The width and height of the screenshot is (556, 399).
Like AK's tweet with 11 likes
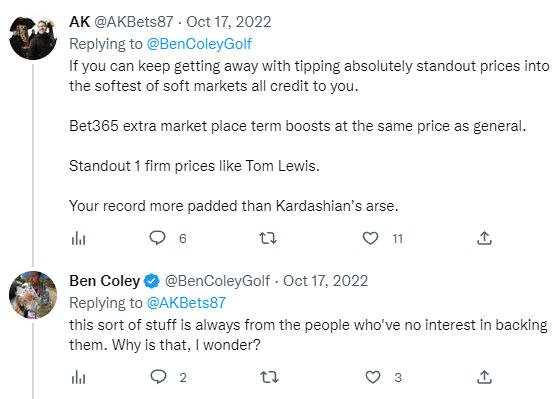[371, 238]
